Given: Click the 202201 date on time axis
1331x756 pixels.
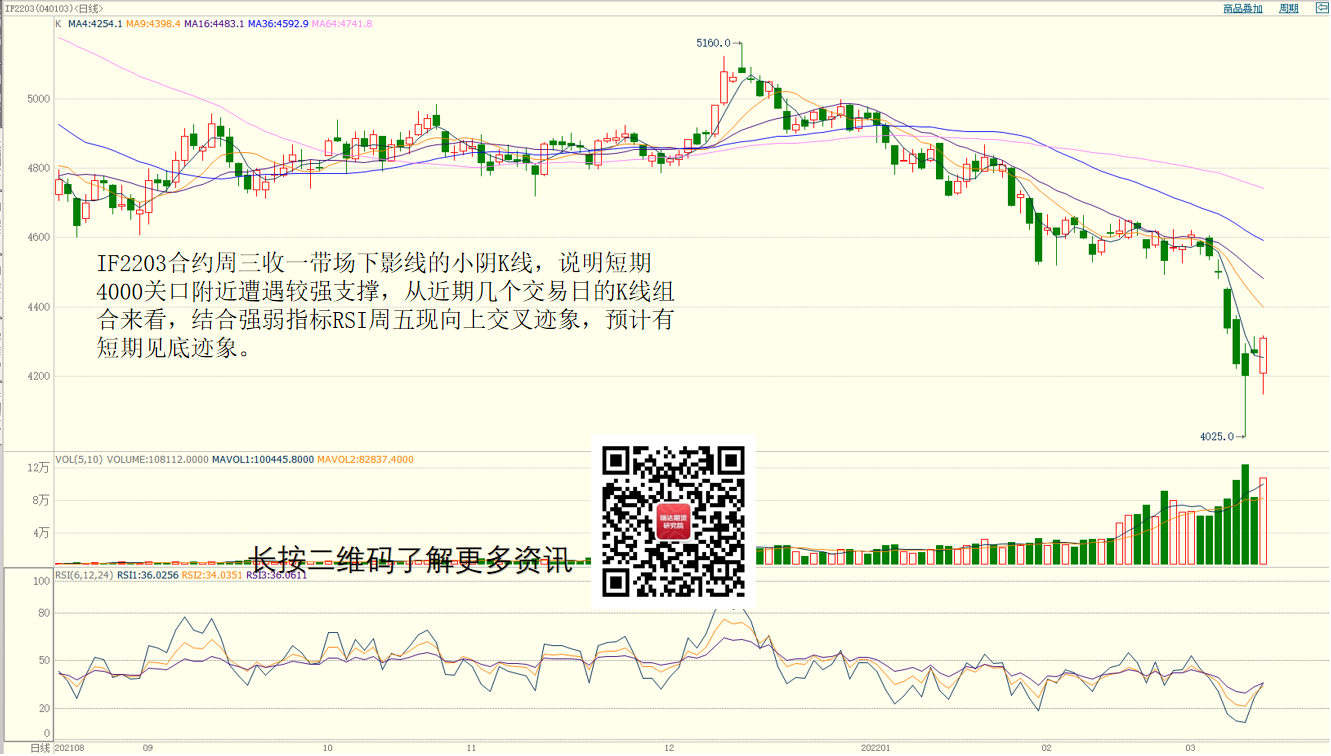Looking at the screenshot, I should 876,748.
